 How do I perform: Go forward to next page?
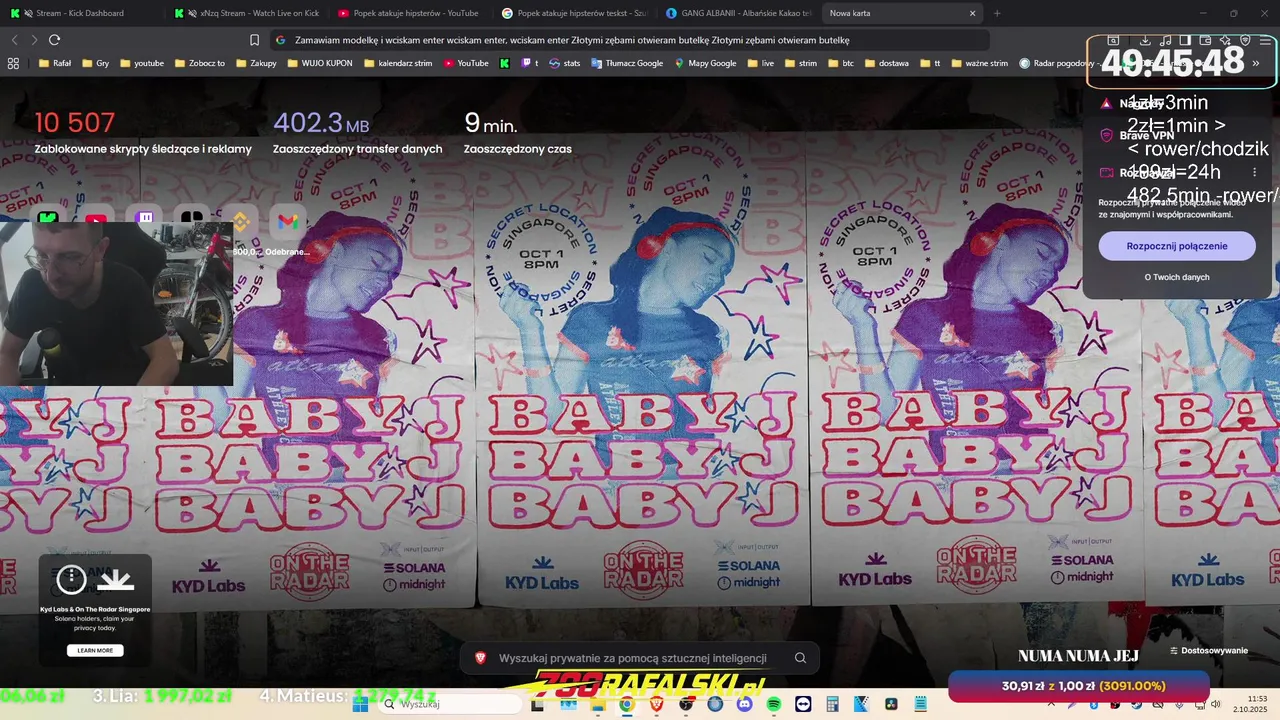(34, 40)
